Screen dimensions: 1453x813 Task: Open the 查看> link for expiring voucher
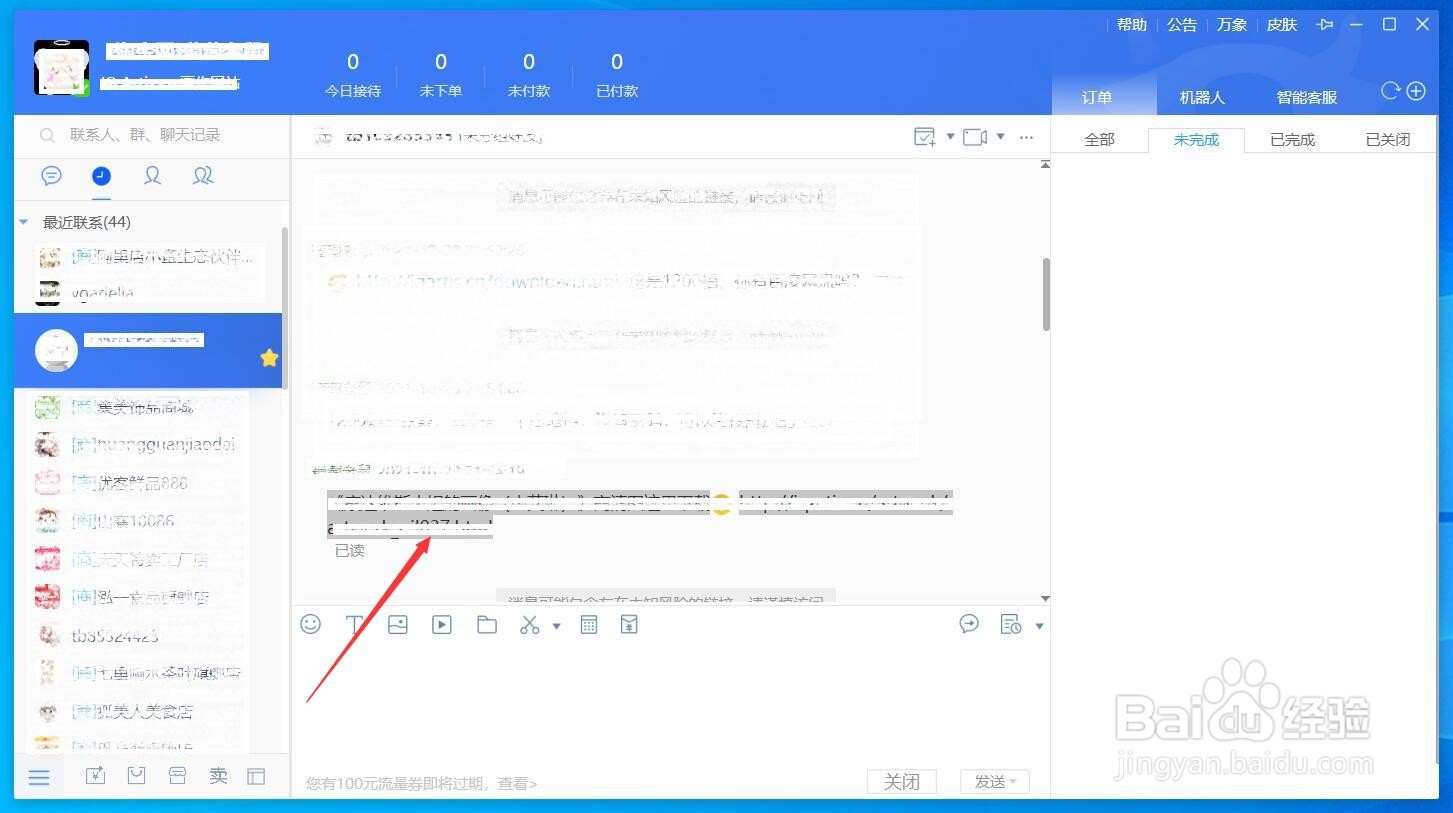(518, 783)
